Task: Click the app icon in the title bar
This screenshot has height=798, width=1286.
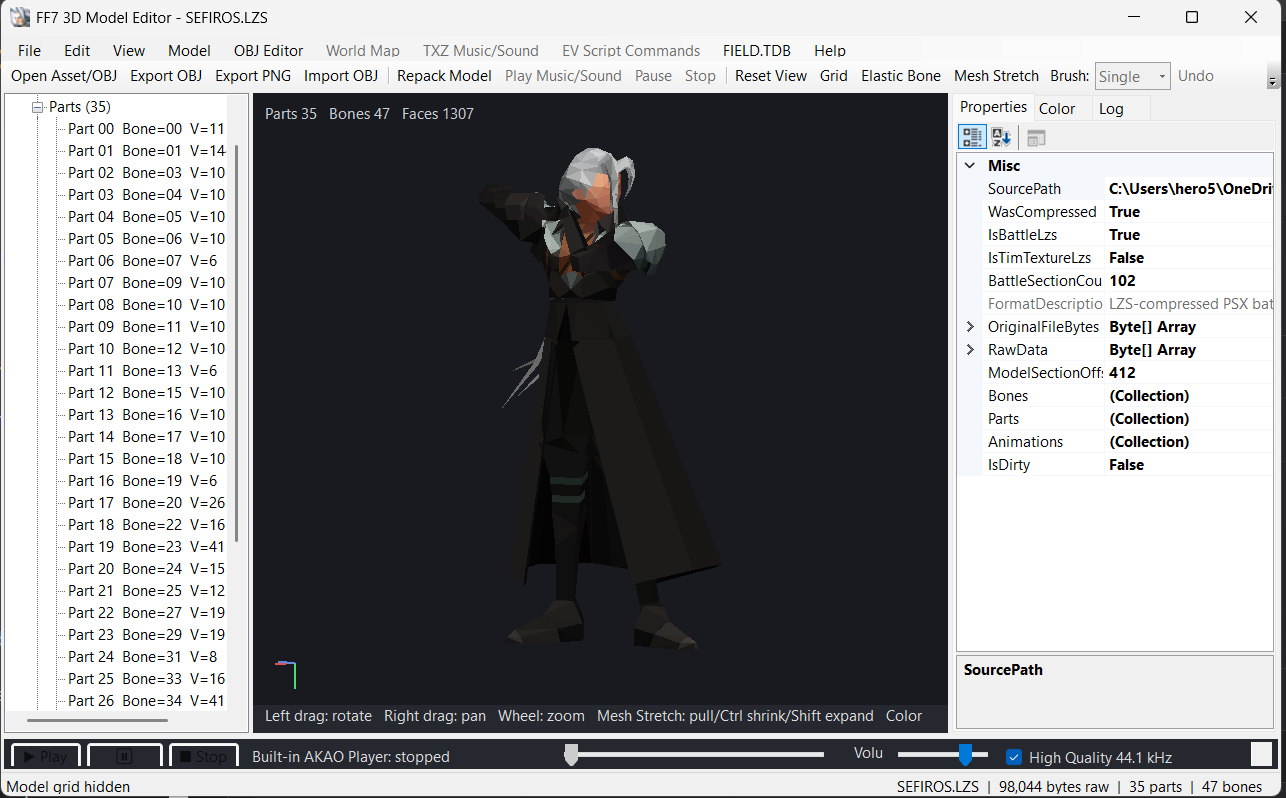Action: coord(19,17)
